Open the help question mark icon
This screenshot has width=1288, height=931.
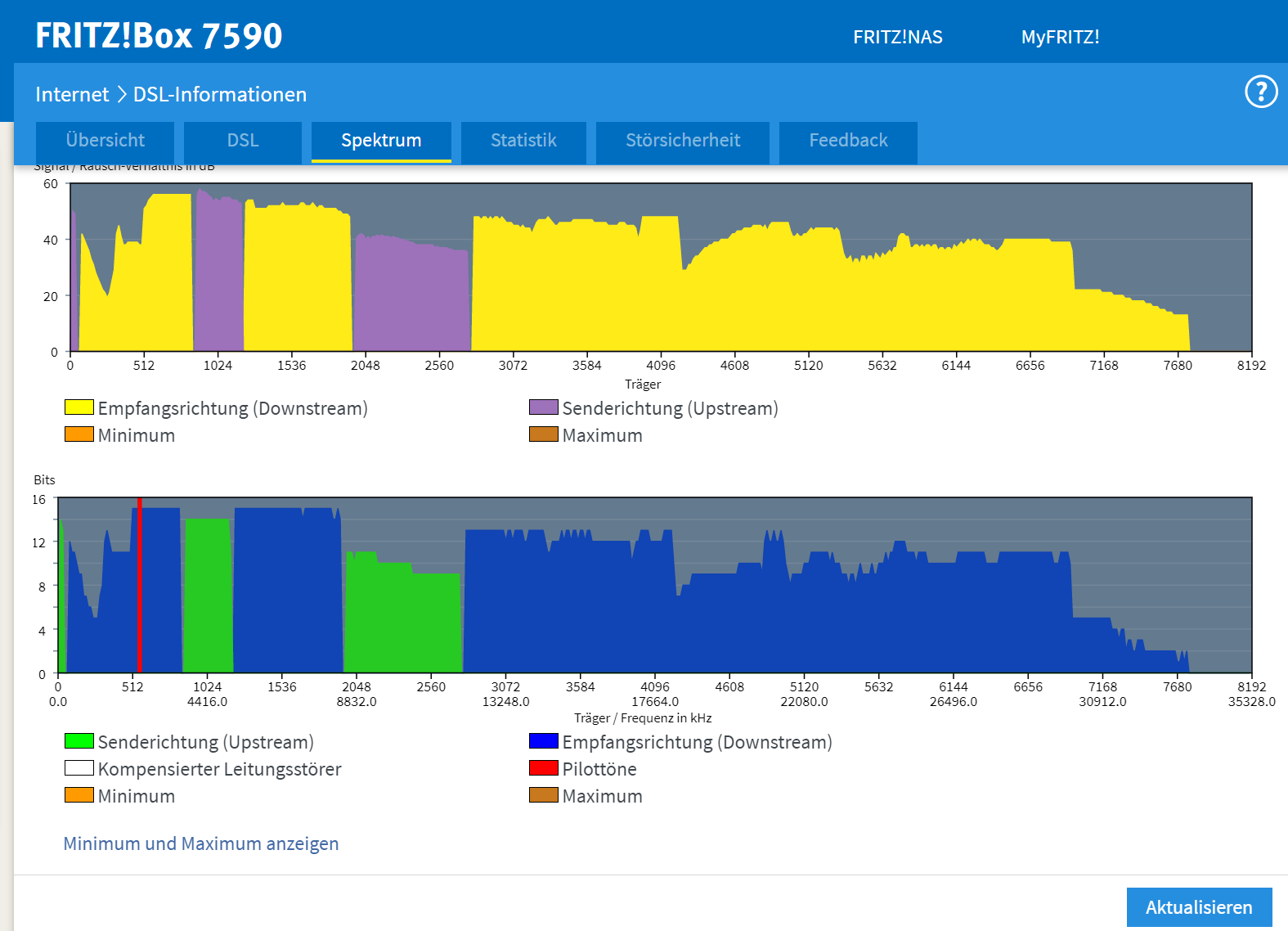(x=1261, y=92)
